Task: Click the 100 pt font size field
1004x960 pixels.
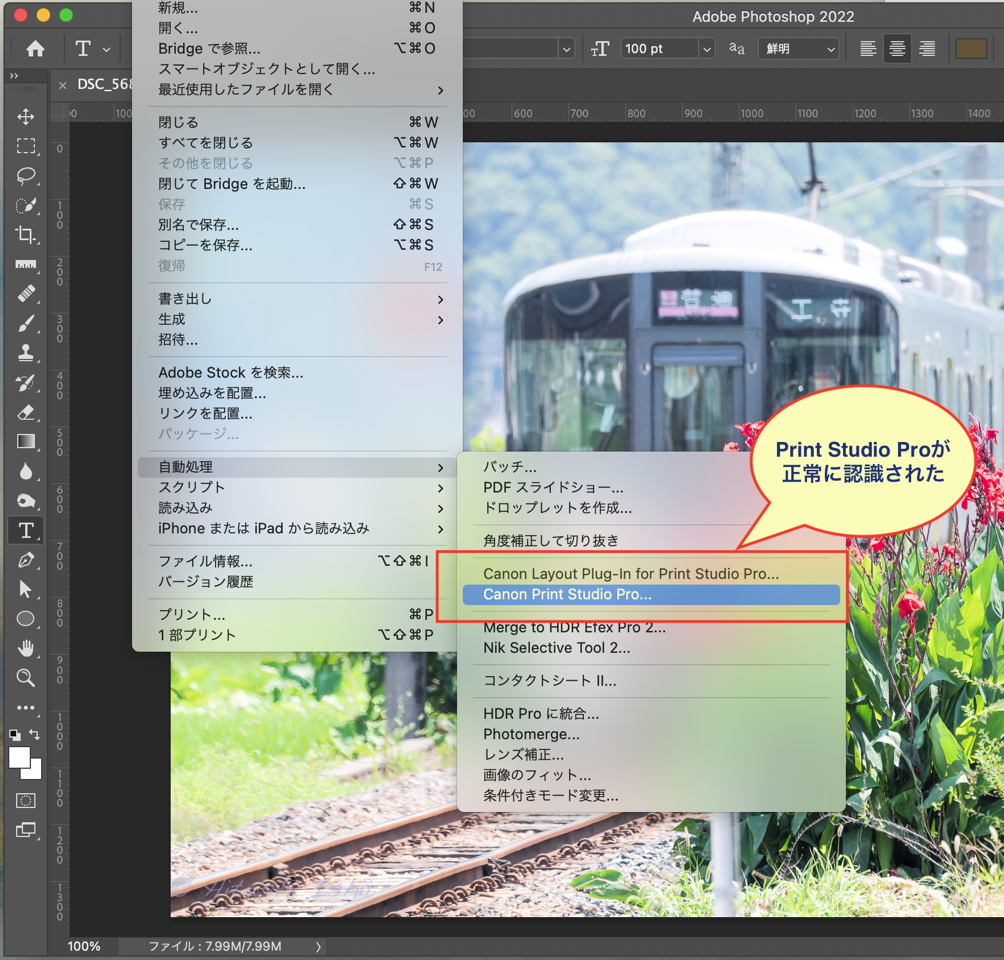Action: [x=658, y=49]
